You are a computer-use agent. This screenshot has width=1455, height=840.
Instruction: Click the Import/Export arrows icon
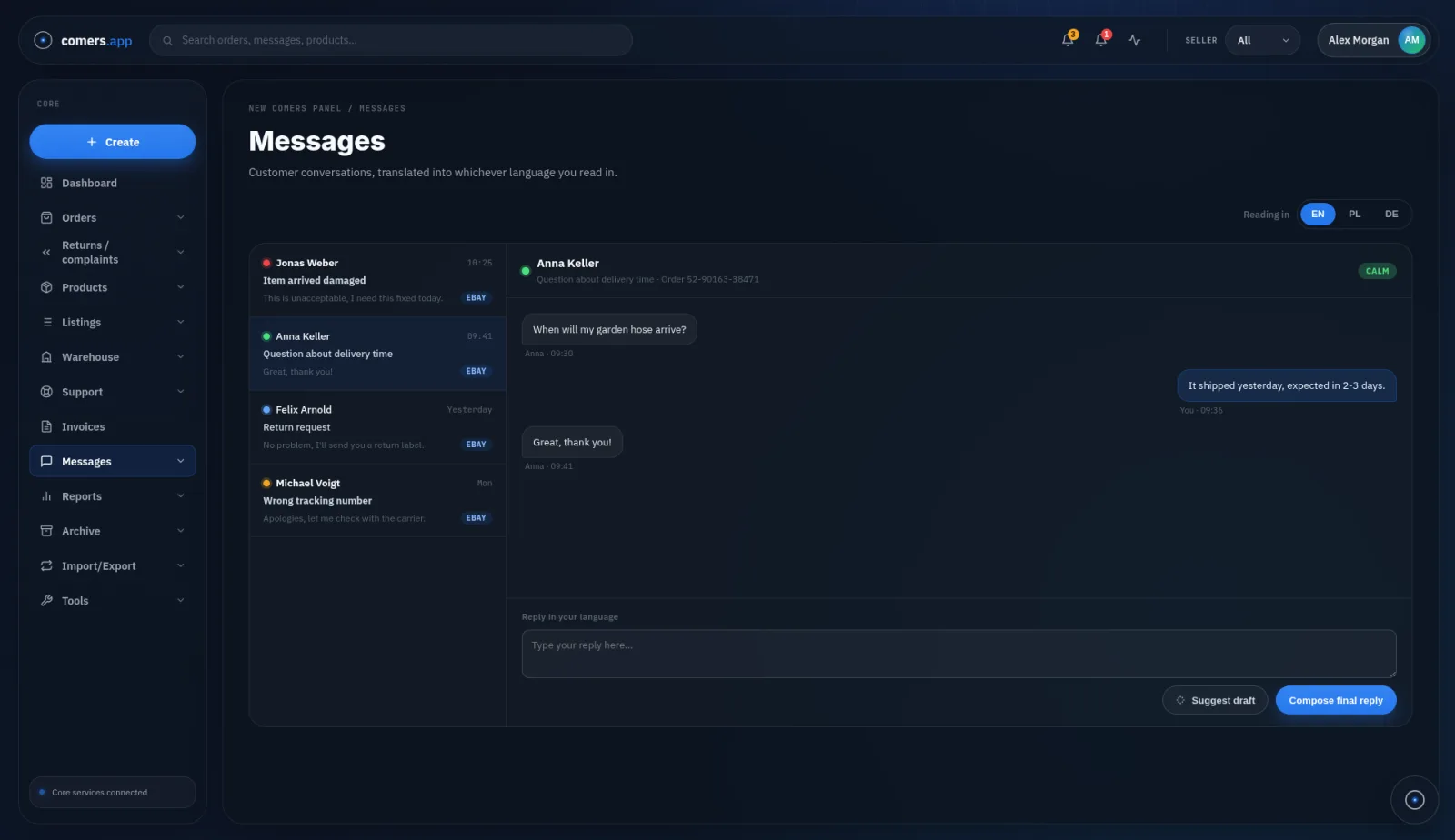46,565
